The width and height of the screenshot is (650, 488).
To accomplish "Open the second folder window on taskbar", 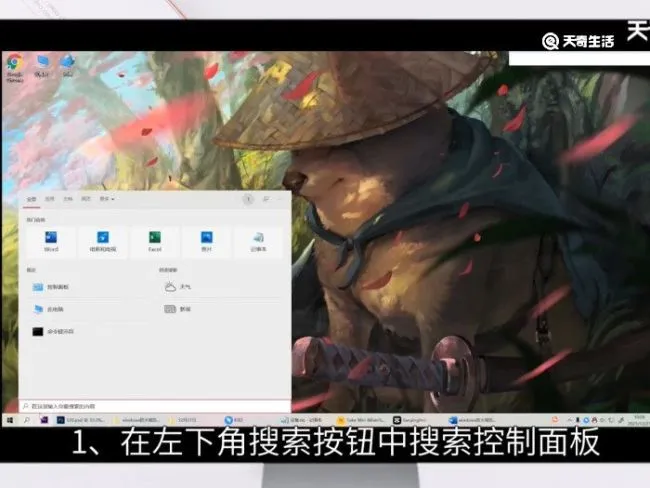I will (x=182, y=420).
